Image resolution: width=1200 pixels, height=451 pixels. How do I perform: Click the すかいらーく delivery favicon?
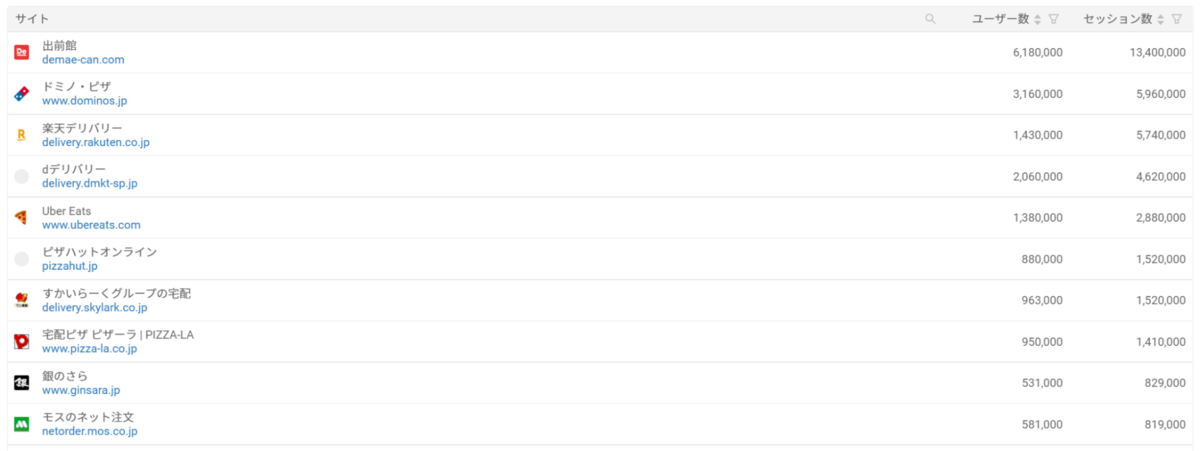(x=22, y=300)
